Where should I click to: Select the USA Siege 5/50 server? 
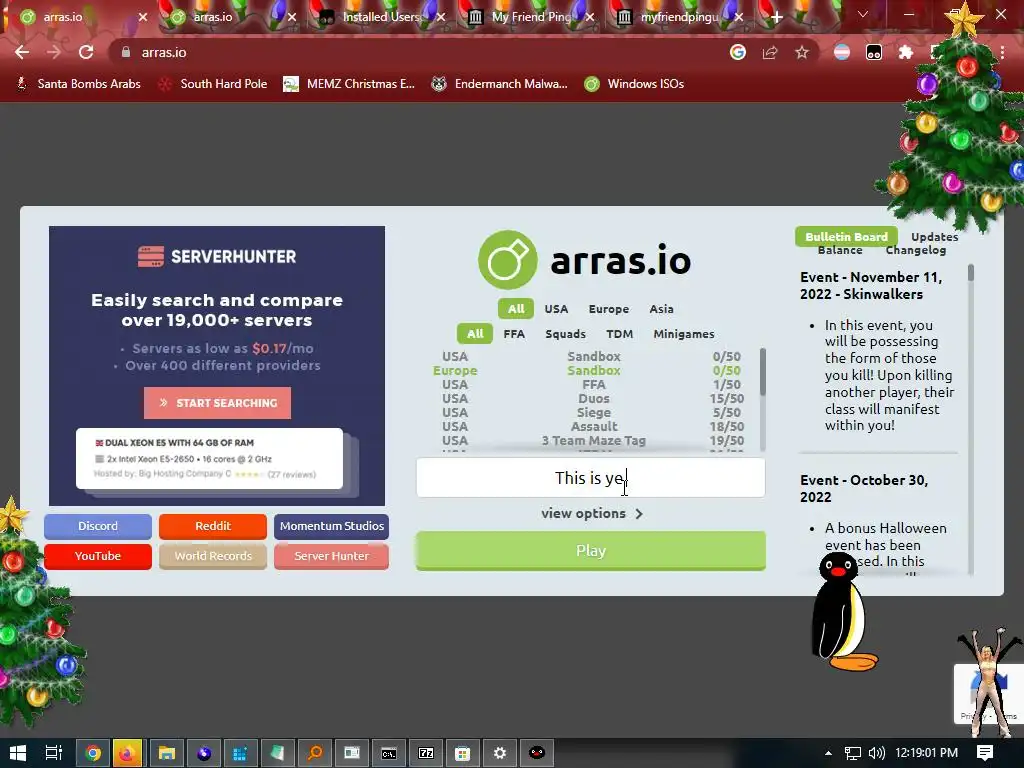pyautogui.click(x=591, y=413)
